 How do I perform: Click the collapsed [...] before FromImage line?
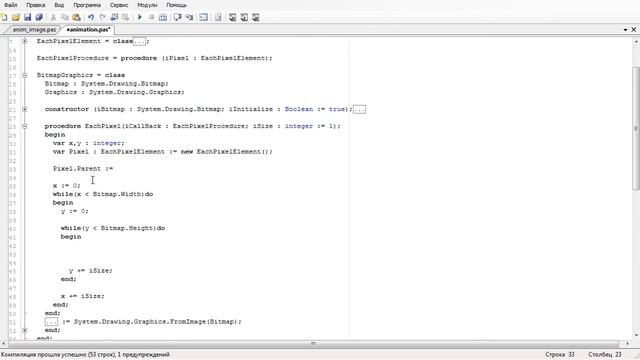tap(51, 322)
